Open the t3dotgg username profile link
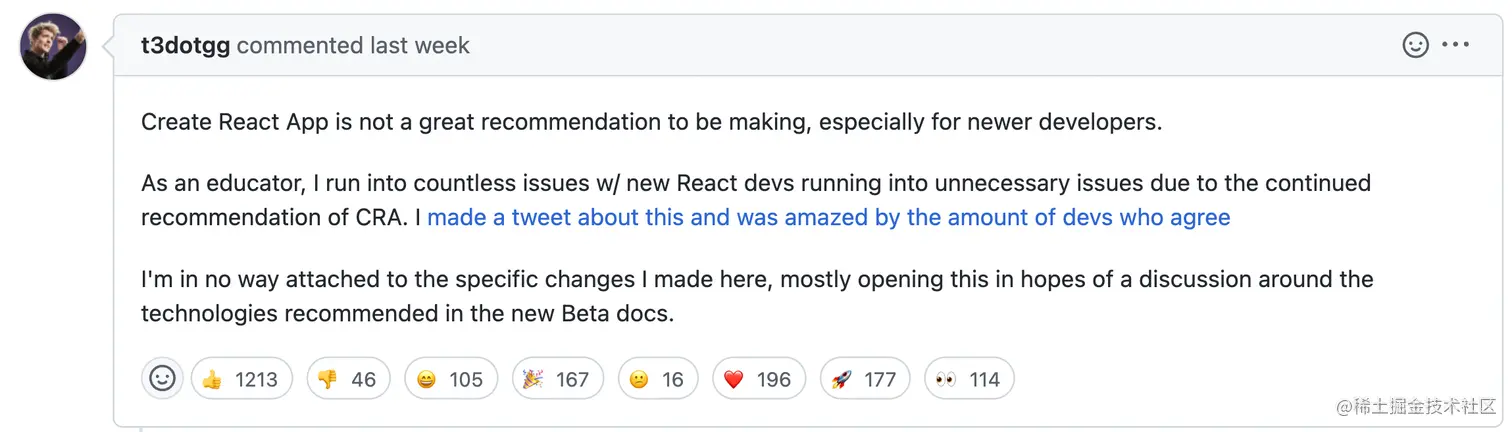This screenshot has width=1512, height=432. (186, 46)
